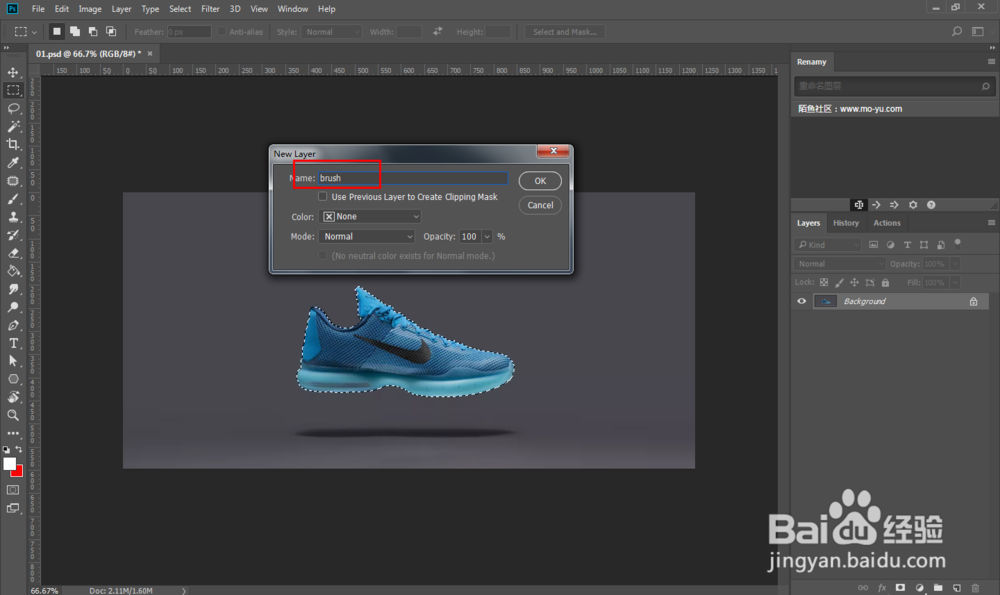Viewport: 1000px width, 595px height.
Task: Click the Add to selection icon
Action: [x=75, y=31]
